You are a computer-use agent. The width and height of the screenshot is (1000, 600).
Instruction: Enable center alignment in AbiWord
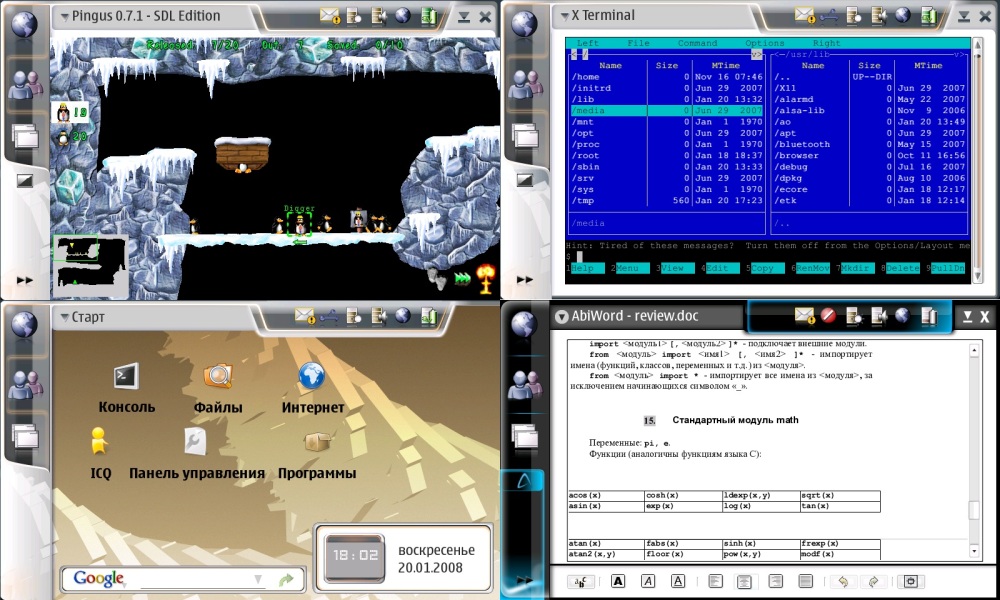[744, 582]
